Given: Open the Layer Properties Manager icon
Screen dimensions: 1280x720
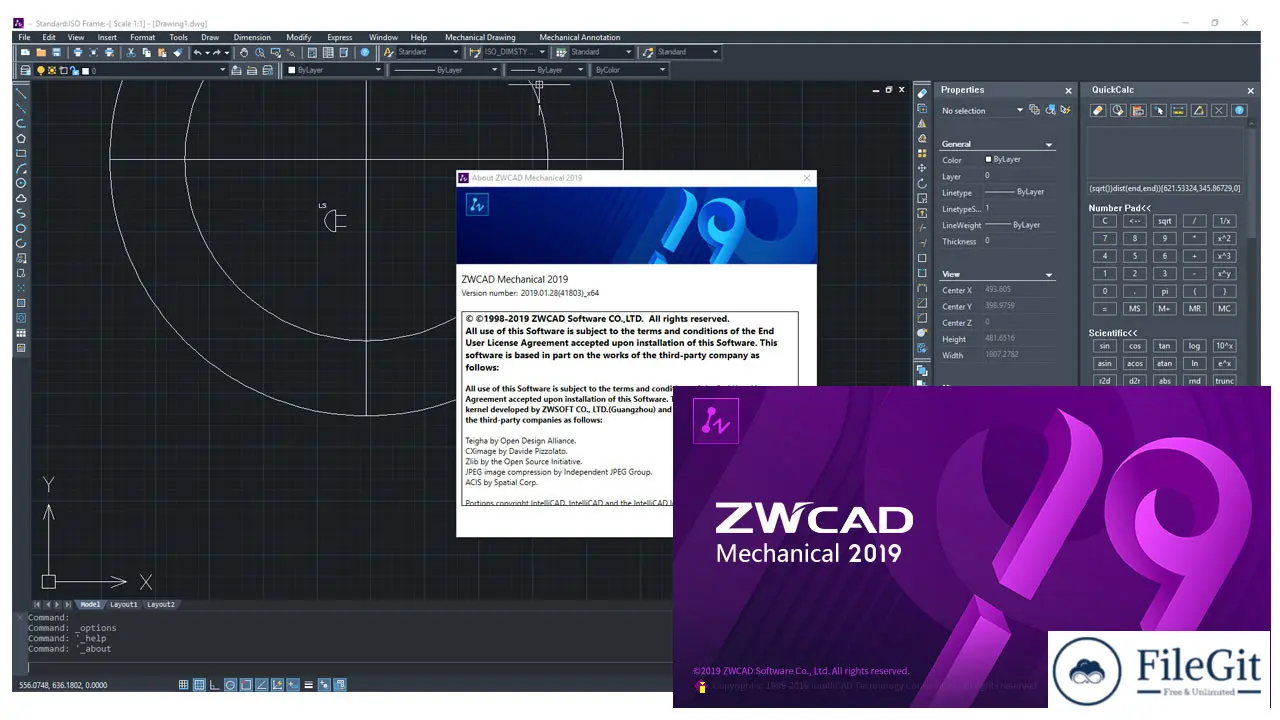Looking at the screenshot, I should pyautogui.click(x=25, y=70).
